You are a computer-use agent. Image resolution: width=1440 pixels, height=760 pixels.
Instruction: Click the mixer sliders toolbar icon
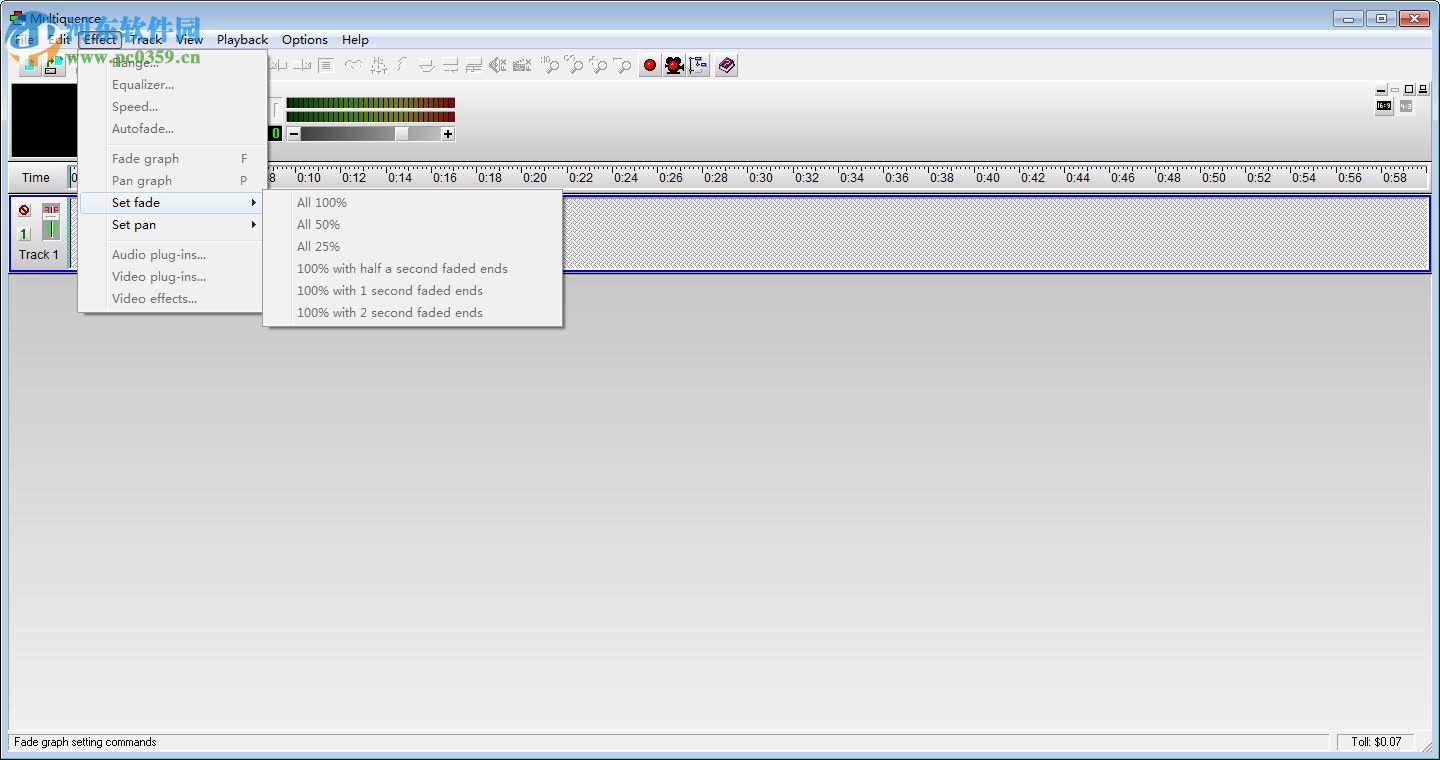click(x=378, y=65)
